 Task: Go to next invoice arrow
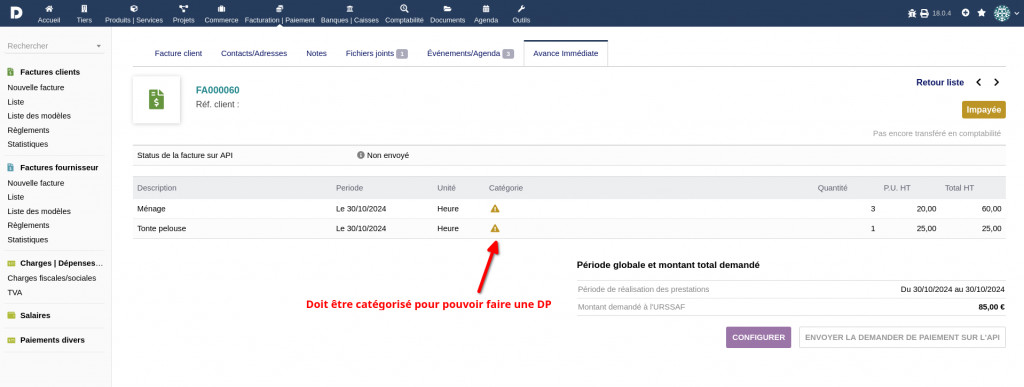coord(997,82)
